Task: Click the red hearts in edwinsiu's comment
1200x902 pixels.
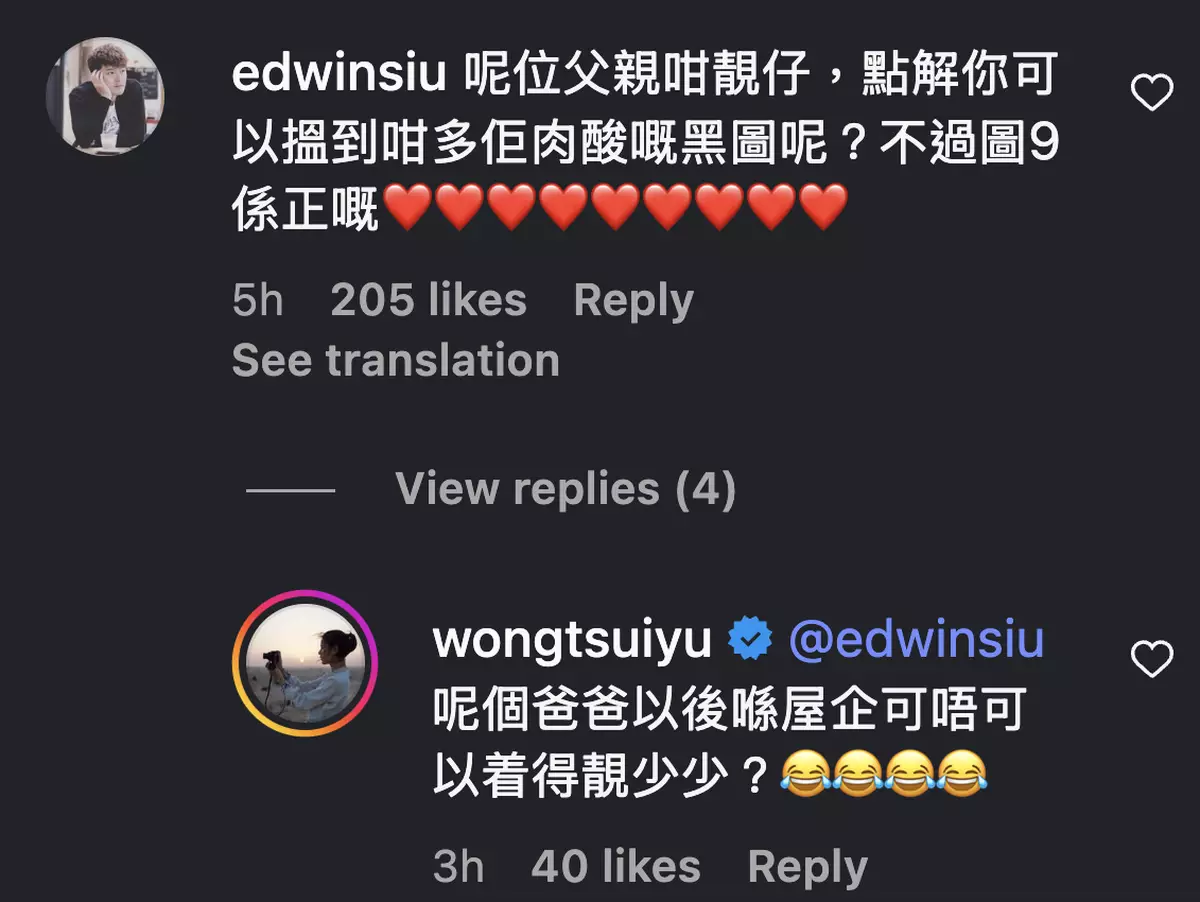Action: point(615,209)
